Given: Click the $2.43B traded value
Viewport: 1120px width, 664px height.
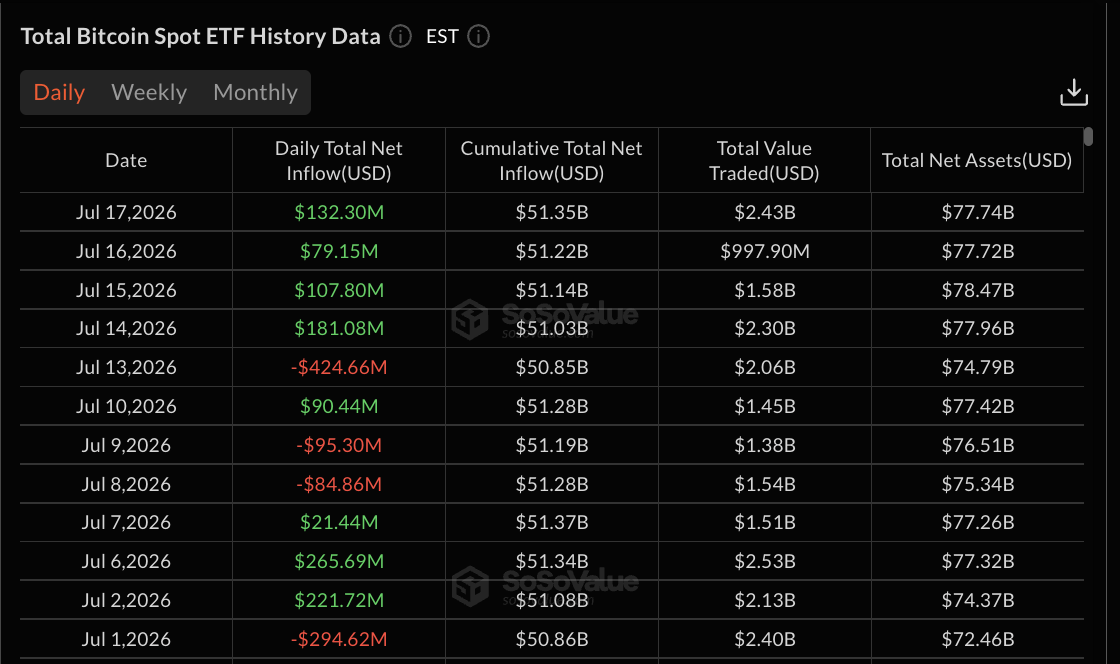Looking at the screenshot, I should (x=765, y=212).
